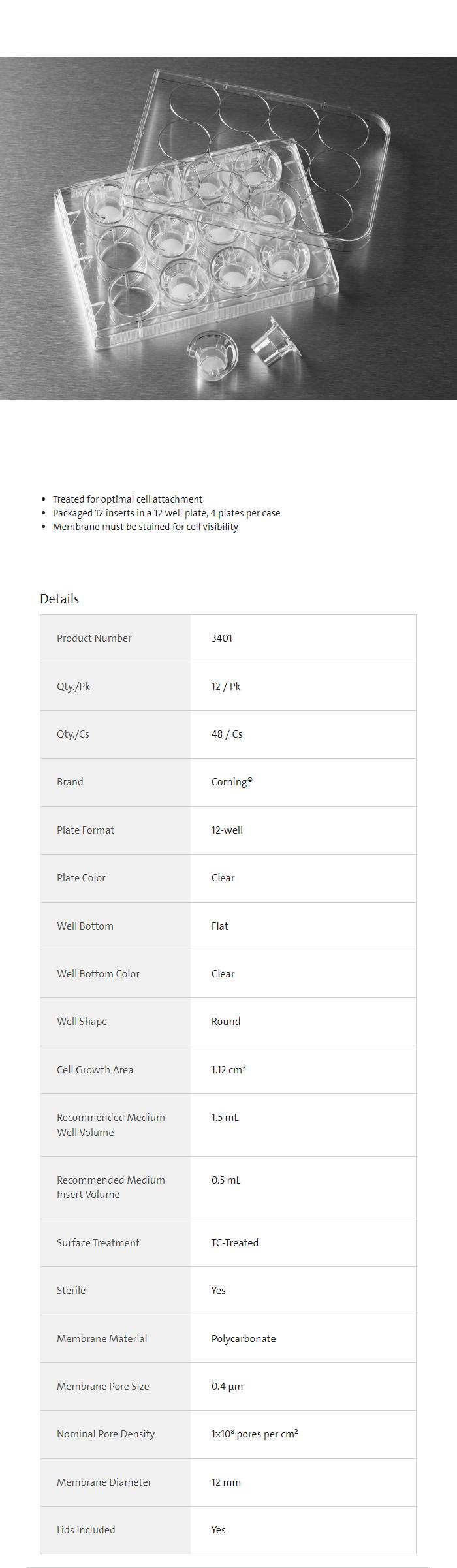
Task: Click the 'Polycarbonate' membrane material value
Action: tap(244, 1339)
